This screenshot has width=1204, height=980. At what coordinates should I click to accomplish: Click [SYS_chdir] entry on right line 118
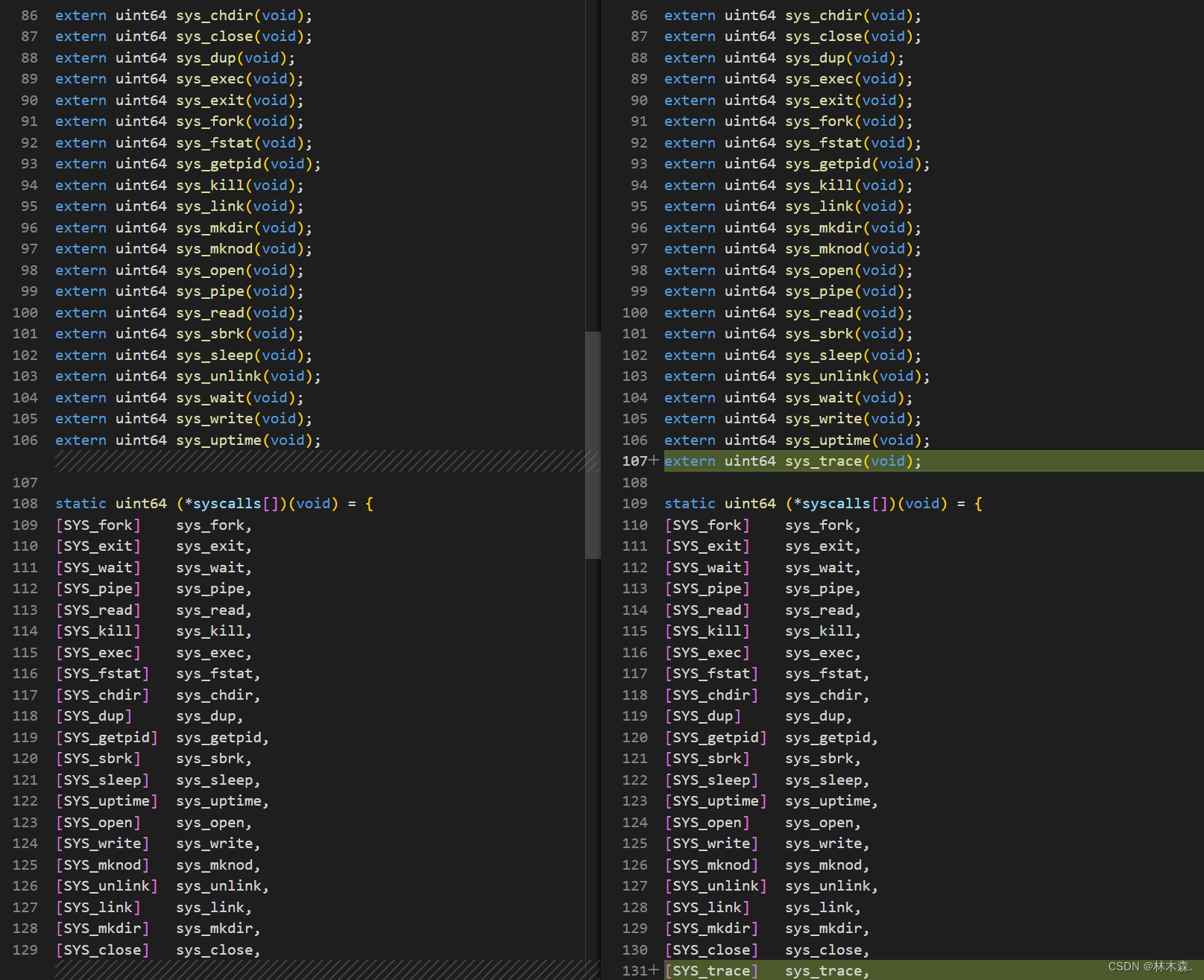point(767,695)
